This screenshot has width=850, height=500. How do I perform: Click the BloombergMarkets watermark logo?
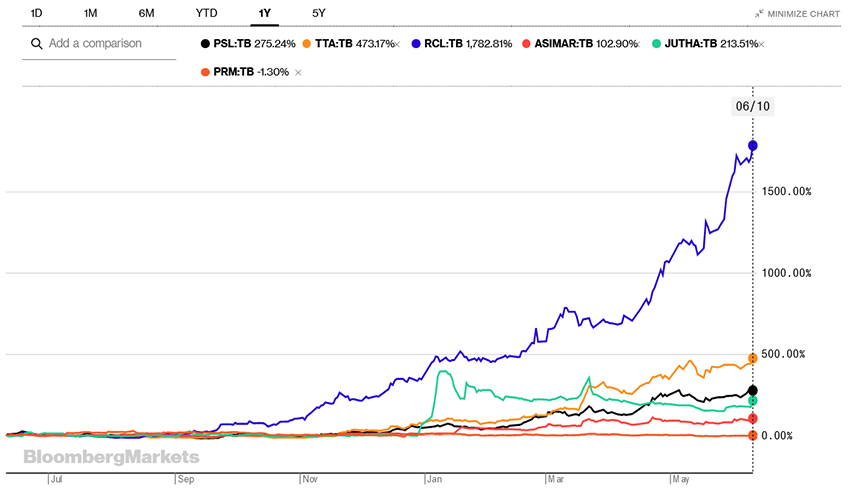pyautogui.click(x=111, y=457)
